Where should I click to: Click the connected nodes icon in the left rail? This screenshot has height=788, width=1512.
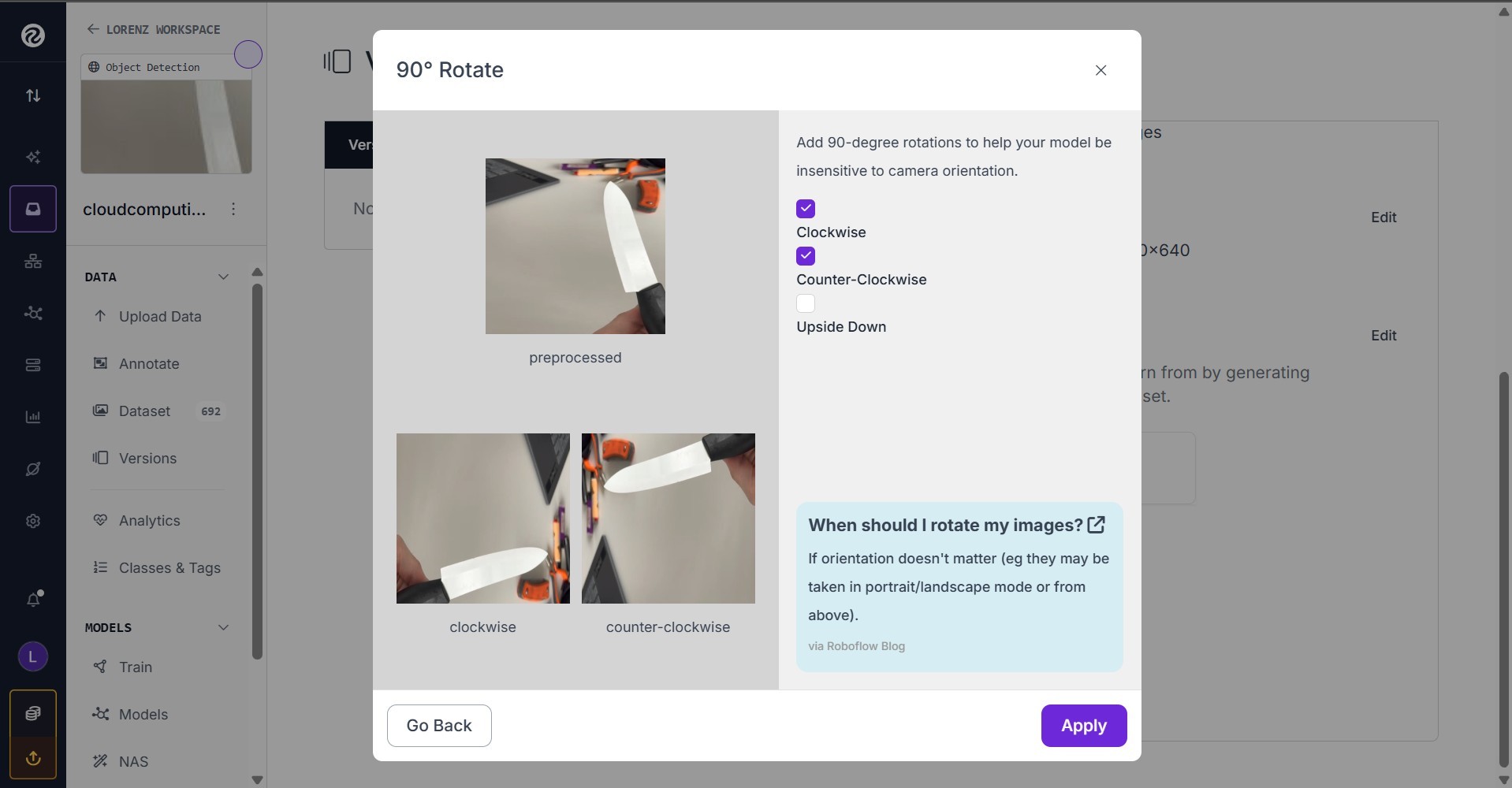pyautogui.click(x=33, y=313)
